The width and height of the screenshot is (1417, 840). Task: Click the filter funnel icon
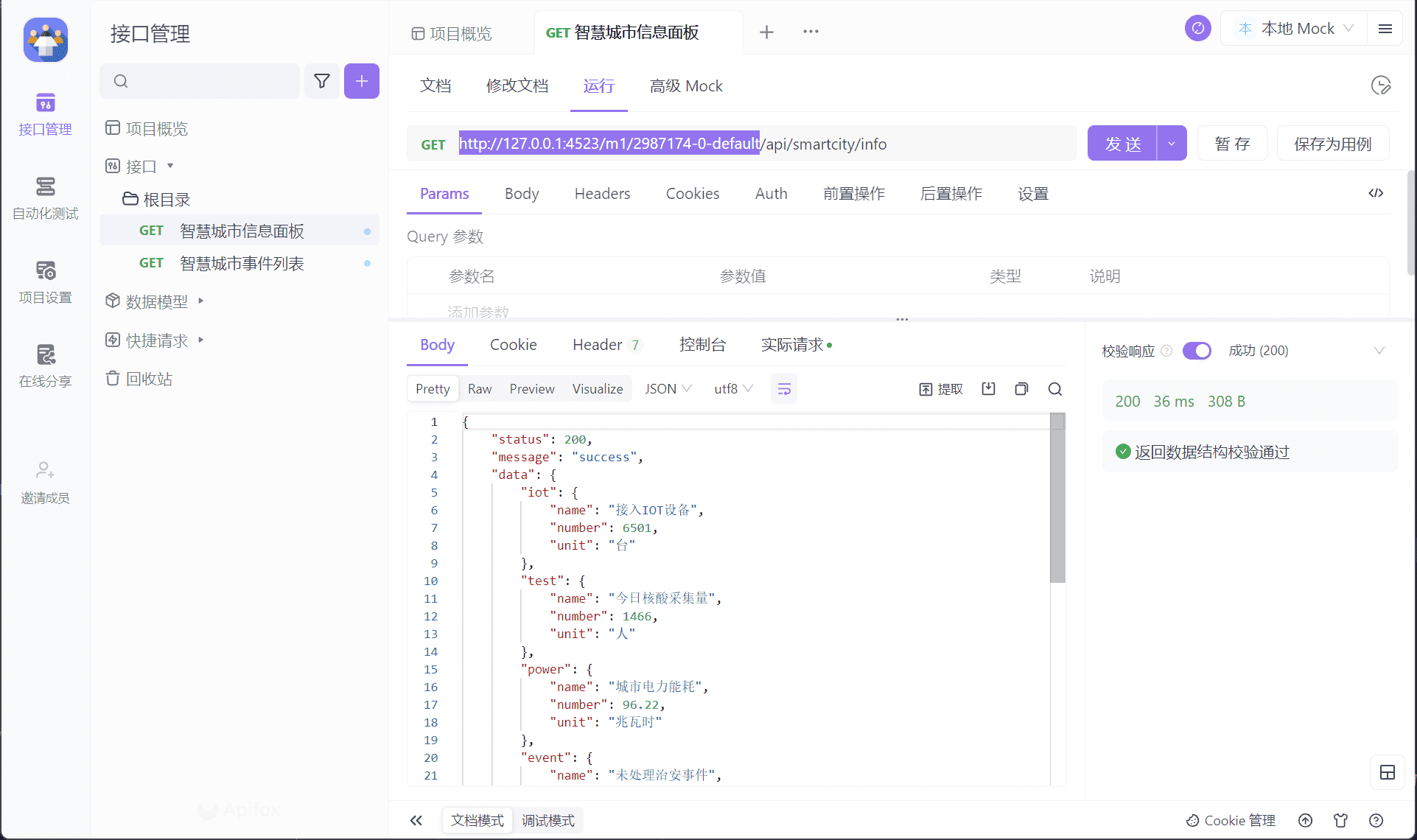(x=322, y=81)
